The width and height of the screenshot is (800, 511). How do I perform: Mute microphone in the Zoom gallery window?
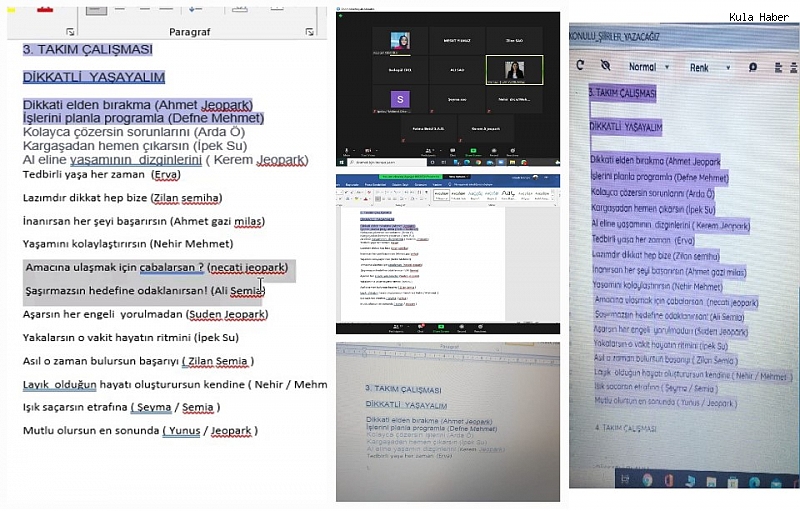click(x=346, y=152)
